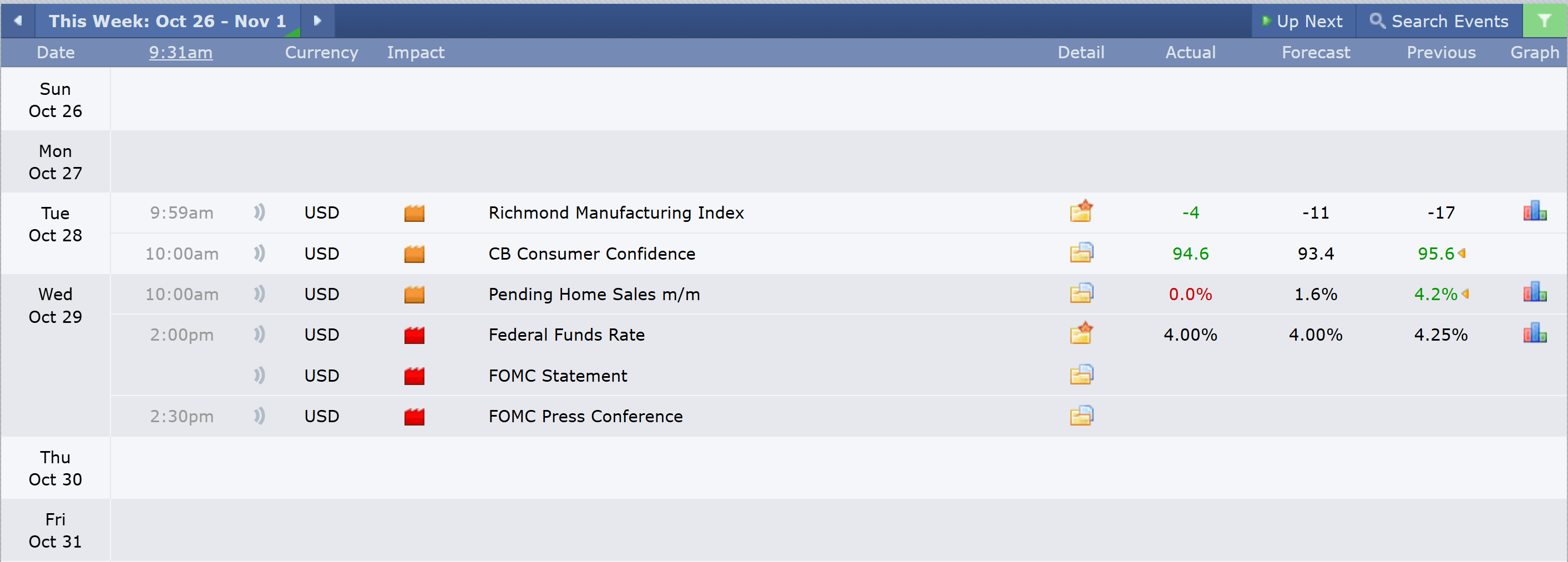
Task: Open detail folder for CB Consumer Confidence
Action: (x=1081, y=252)
